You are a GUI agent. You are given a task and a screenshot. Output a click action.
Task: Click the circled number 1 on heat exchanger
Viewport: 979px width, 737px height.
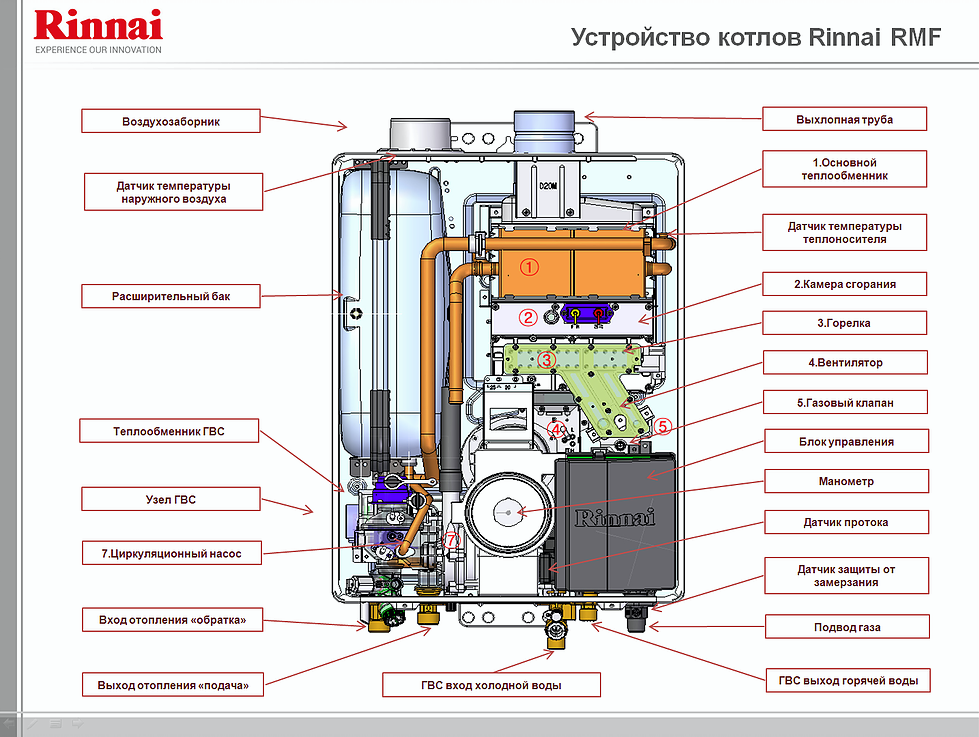[529, 267]
